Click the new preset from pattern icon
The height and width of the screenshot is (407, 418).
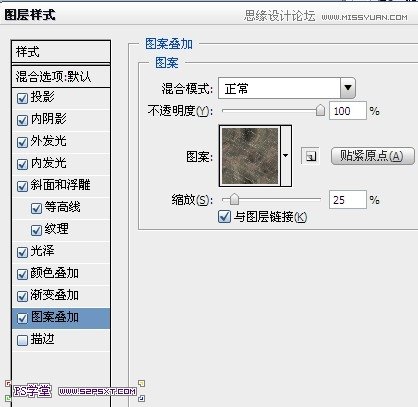click(310, 156)
